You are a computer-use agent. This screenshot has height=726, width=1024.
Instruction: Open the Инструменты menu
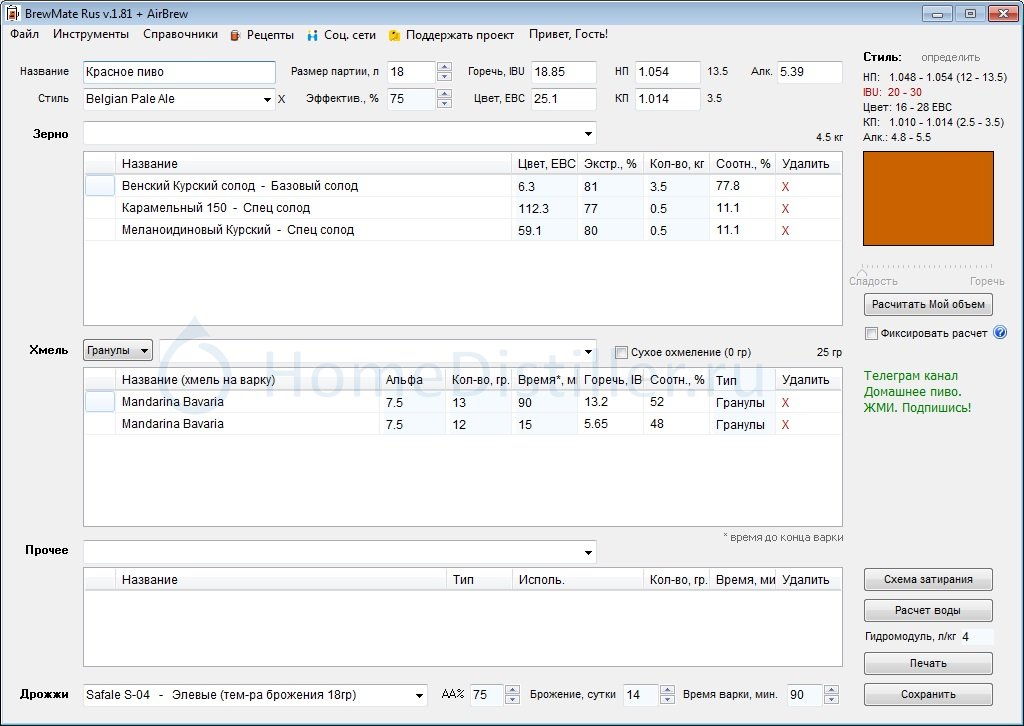[91, 35]
